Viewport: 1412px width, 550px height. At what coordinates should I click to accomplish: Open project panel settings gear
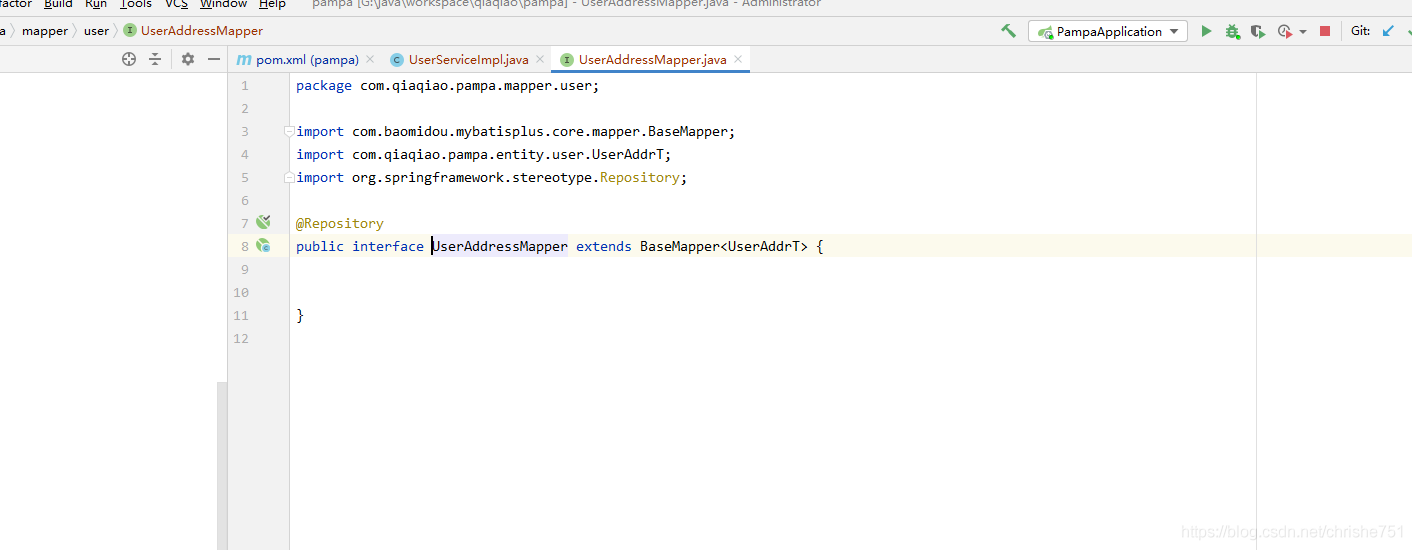click(x=188, y=59)
